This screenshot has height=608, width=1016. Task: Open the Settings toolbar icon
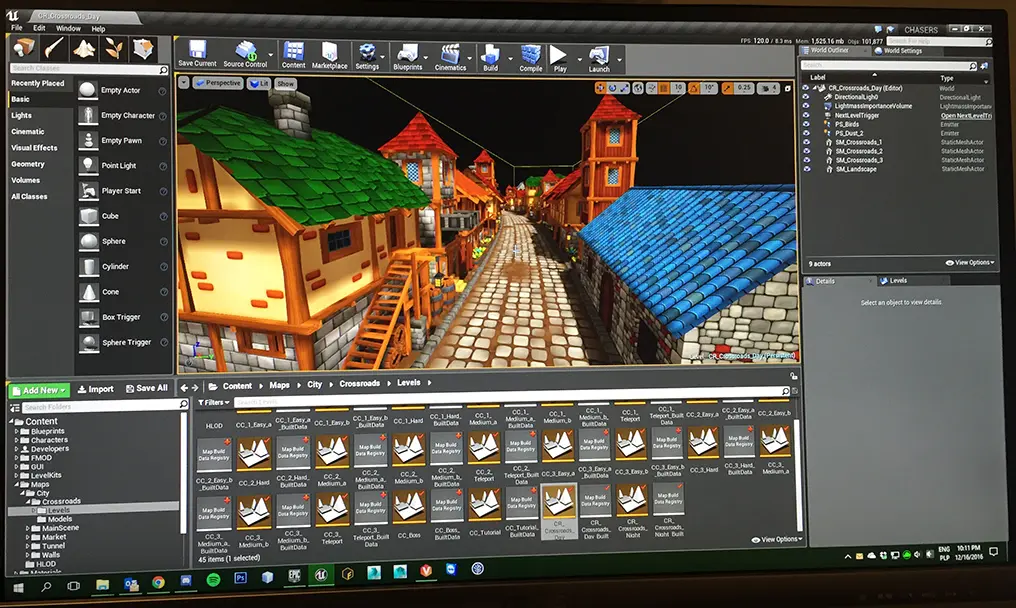pyautogui.click(x=367, y=56)
